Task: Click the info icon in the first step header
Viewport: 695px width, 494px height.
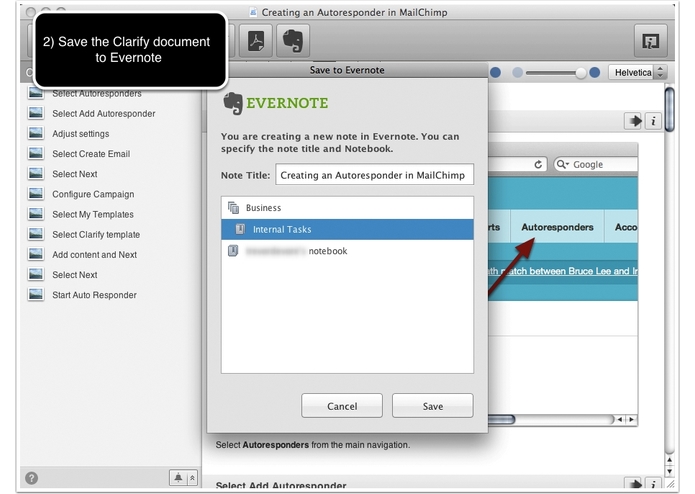Action: [653, 121]
